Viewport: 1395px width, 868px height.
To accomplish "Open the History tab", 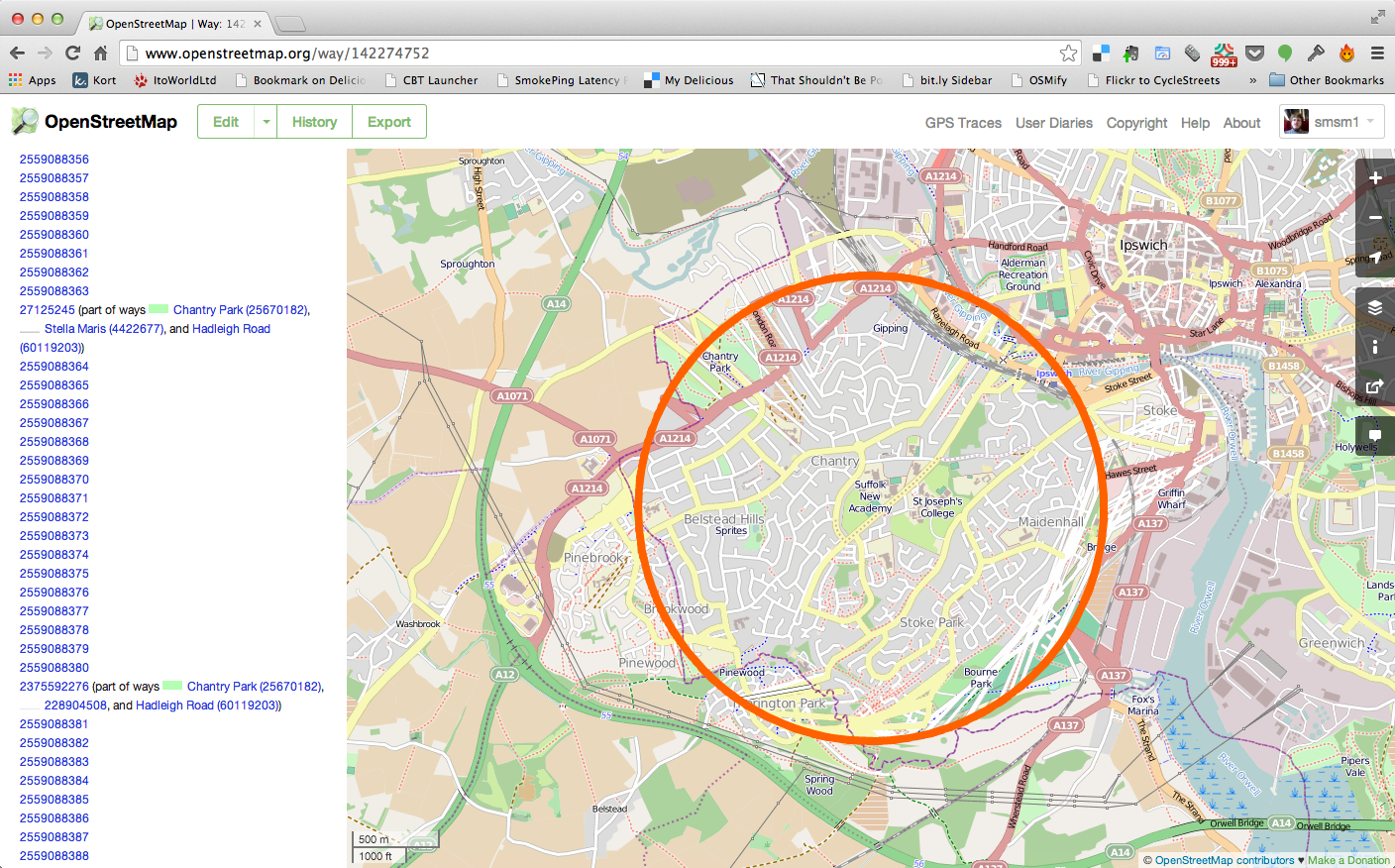I will (x=315, y=122).
